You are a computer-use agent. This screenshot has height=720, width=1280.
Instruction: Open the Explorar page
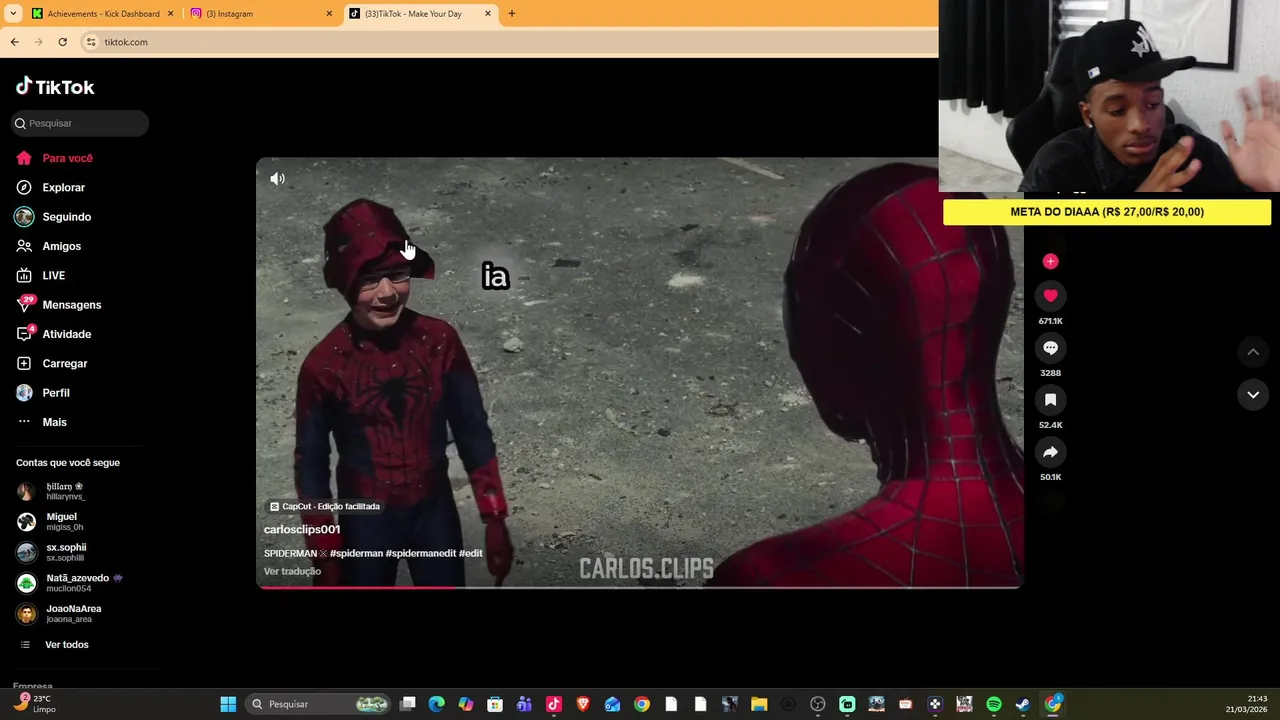[51, 187]
